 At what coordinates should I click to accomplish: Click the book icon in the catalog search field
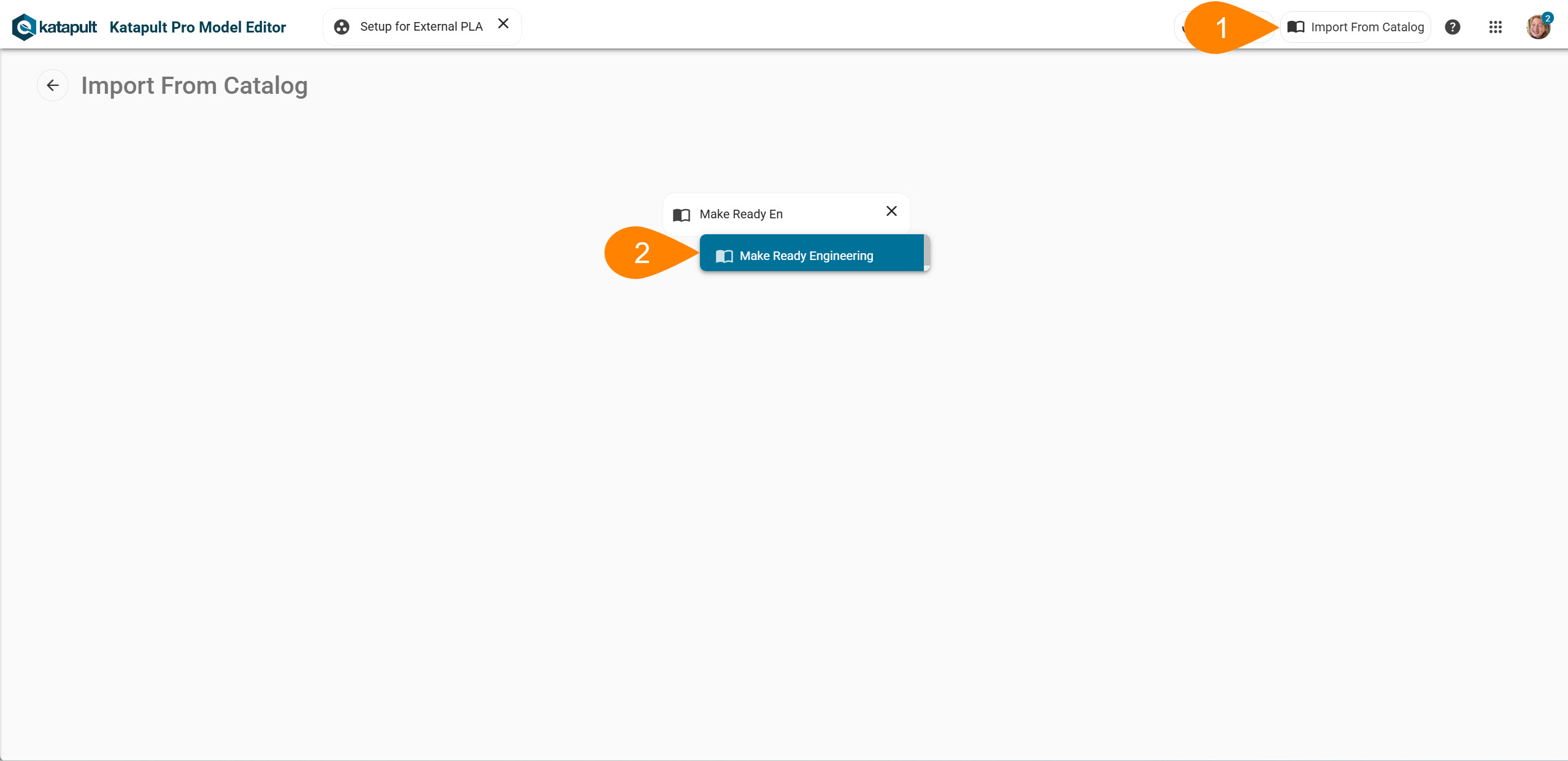tap(682, 215)
